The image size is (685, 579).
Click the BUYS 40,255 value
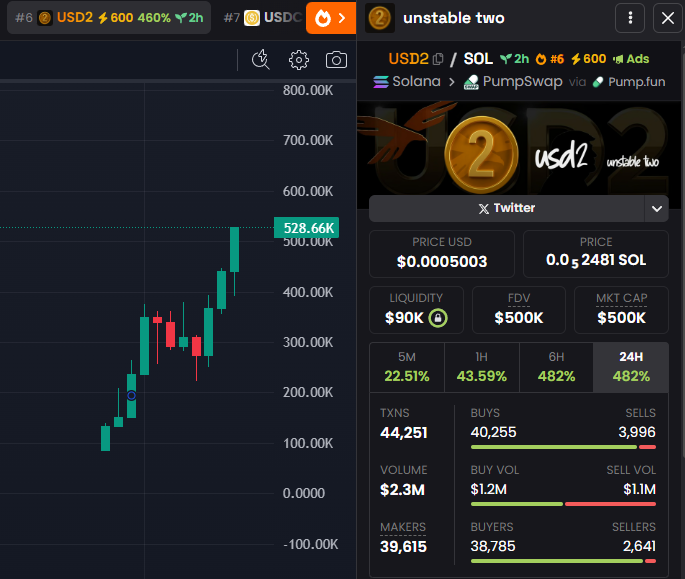(493, 432)
